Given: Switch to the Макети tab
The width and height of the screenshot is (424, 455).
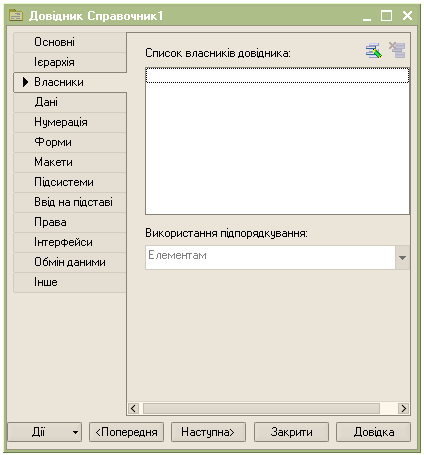Looking at the screenshot, I should [x=70, y=162].
